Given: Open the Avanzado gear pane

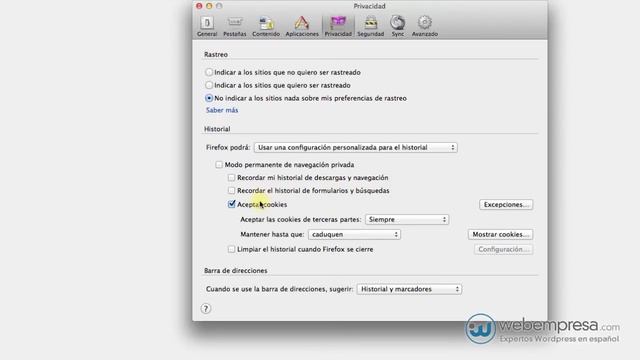Looking at the screenshot, I should (424, 26).
